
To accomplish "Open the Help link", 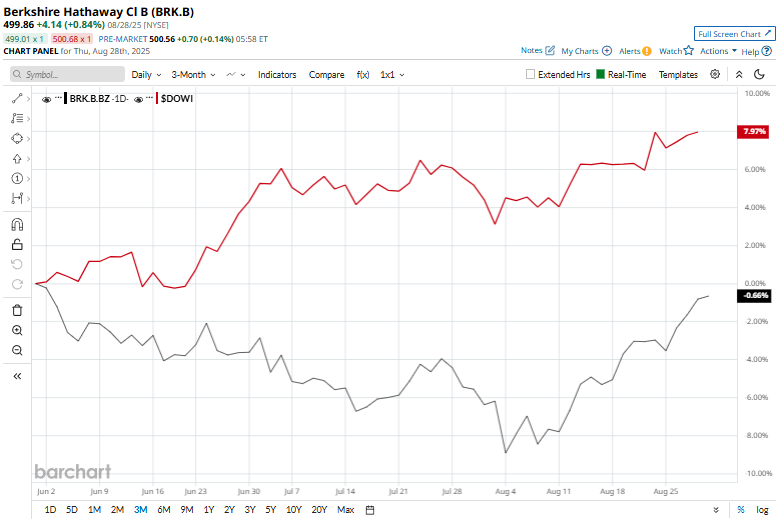I will [756, 51].
